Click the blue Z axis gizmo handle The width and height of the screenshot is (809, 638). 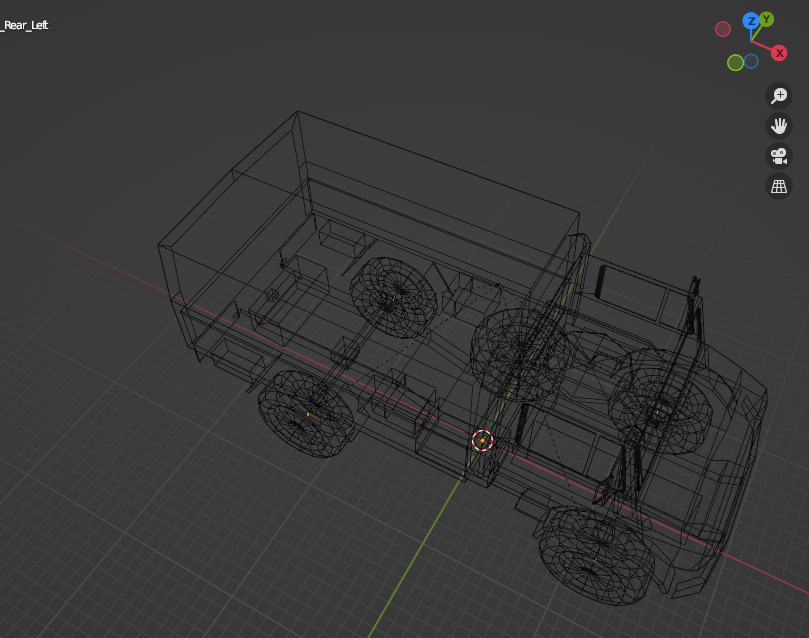click(x=751, y=21)
